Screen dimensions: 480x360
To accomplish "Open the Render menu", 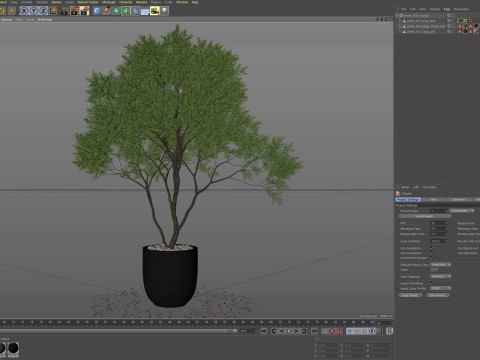I will pos(57,2).
